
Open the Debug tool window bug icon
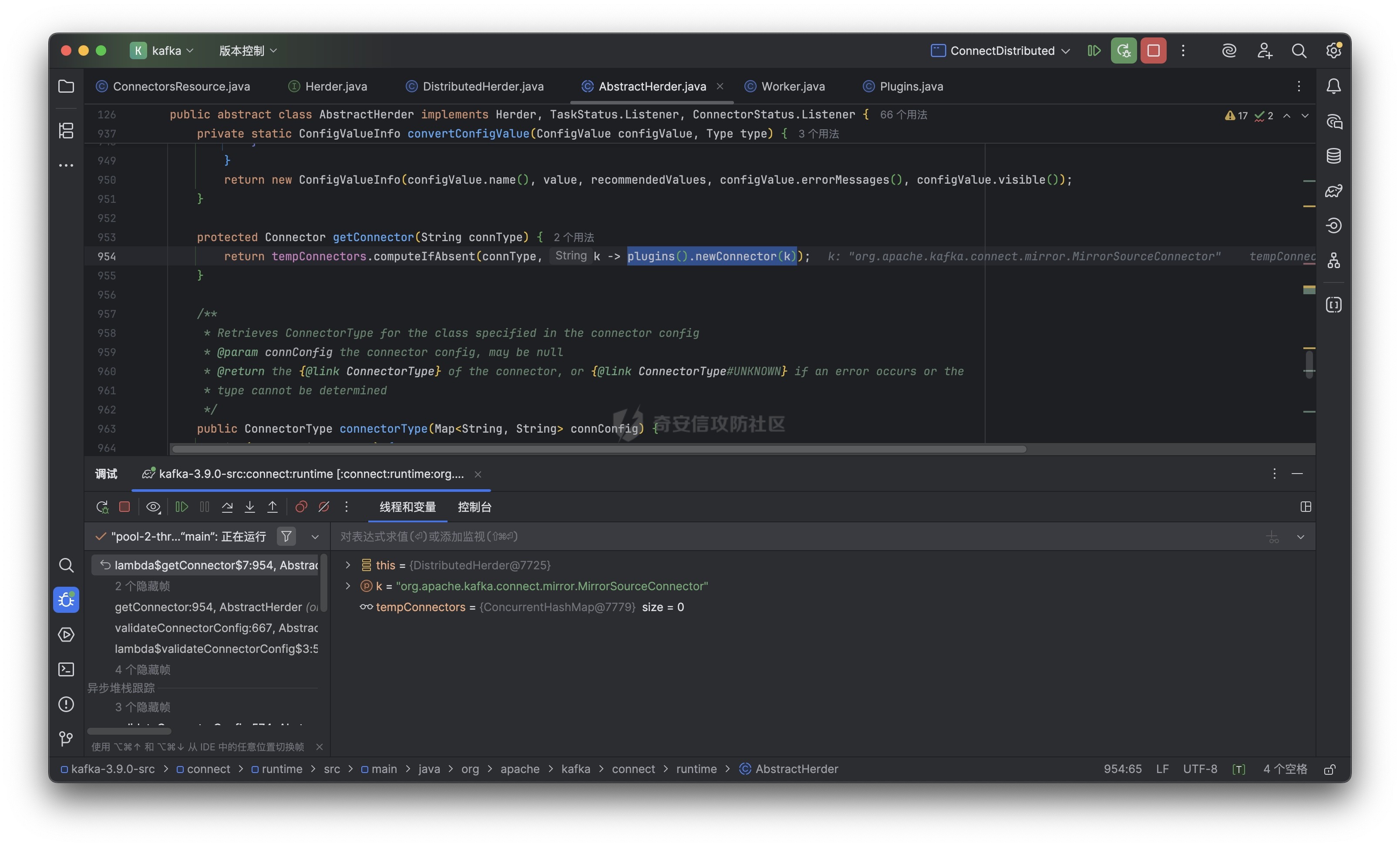coord(66,600)
